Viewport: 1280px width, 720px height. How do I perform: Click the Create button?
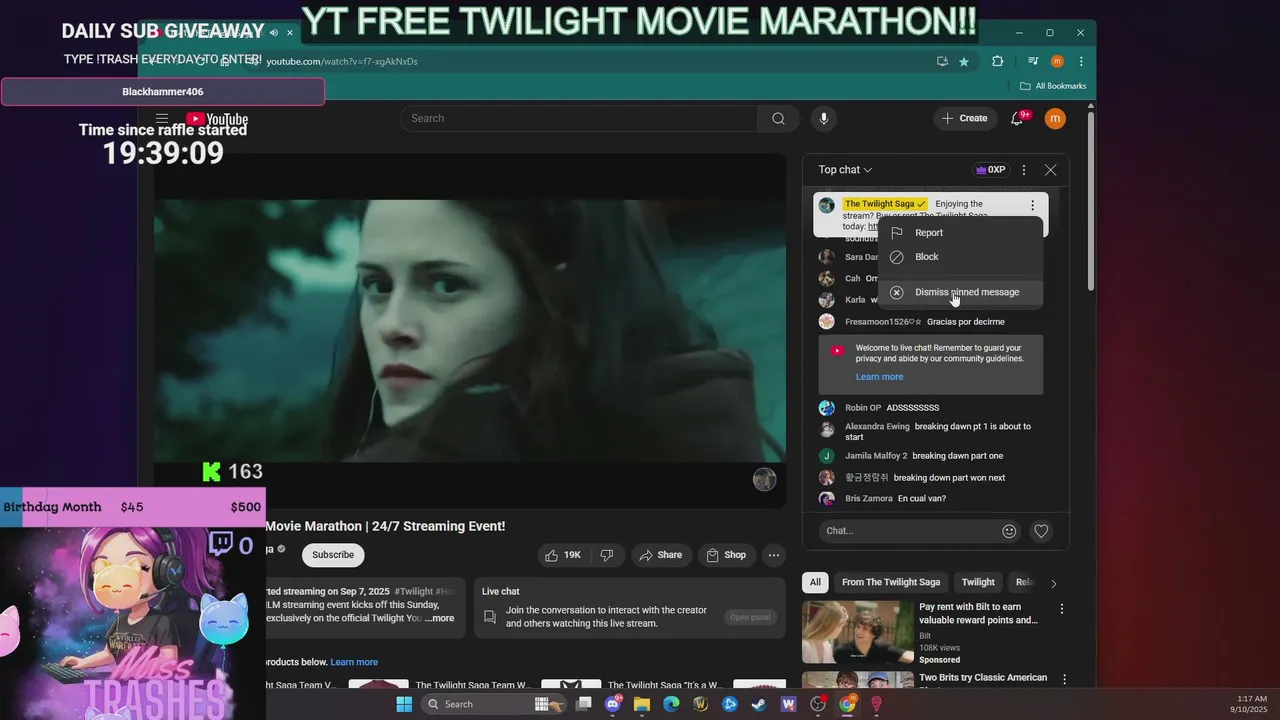click(965, 118)
